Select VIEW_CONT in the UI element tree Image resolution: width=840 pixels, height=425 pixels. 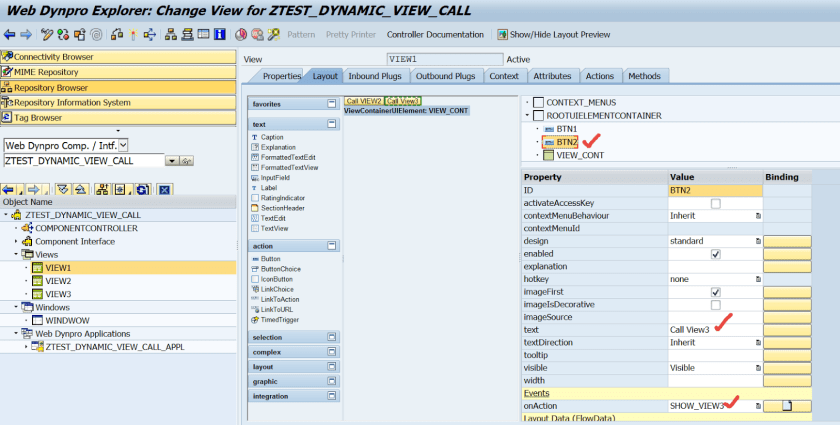580,155
